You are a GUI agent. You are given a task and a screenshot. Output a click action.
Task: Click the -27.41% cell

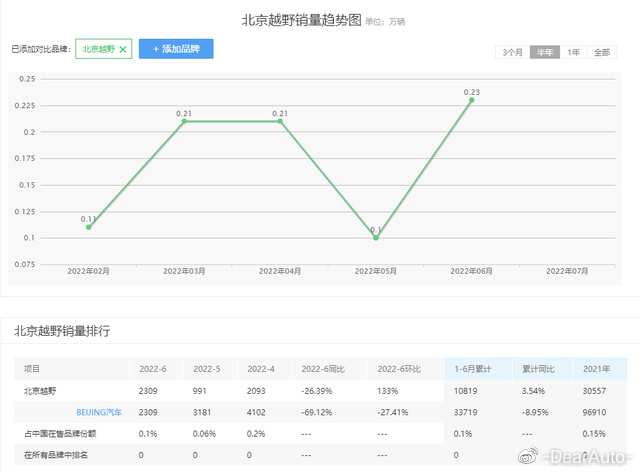tap(393, 412)
